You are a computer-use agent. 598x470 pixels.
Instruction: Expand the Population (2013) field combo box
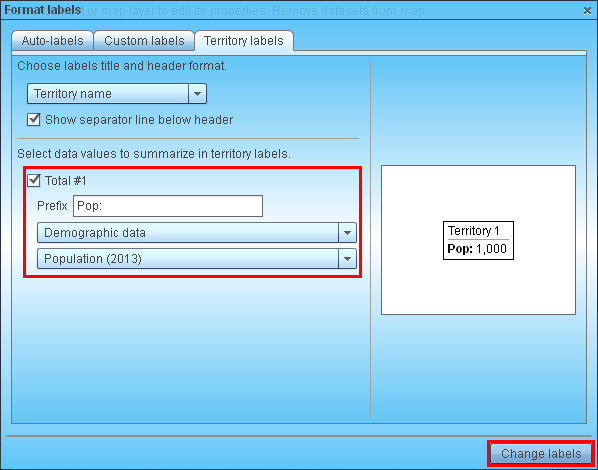point(197,259)
